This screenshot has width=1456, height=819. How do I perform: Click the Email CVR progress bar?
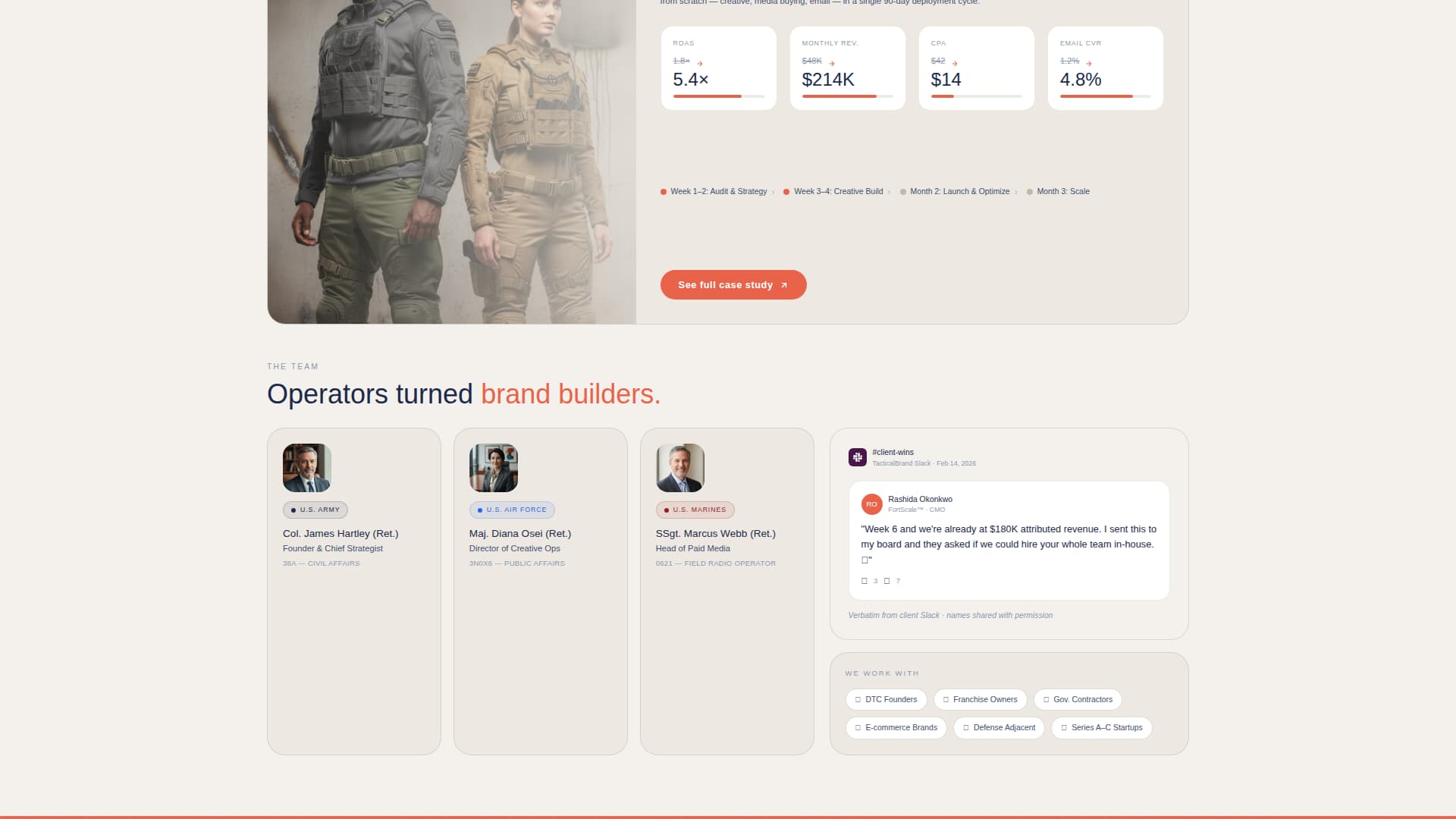point(1106,96)
